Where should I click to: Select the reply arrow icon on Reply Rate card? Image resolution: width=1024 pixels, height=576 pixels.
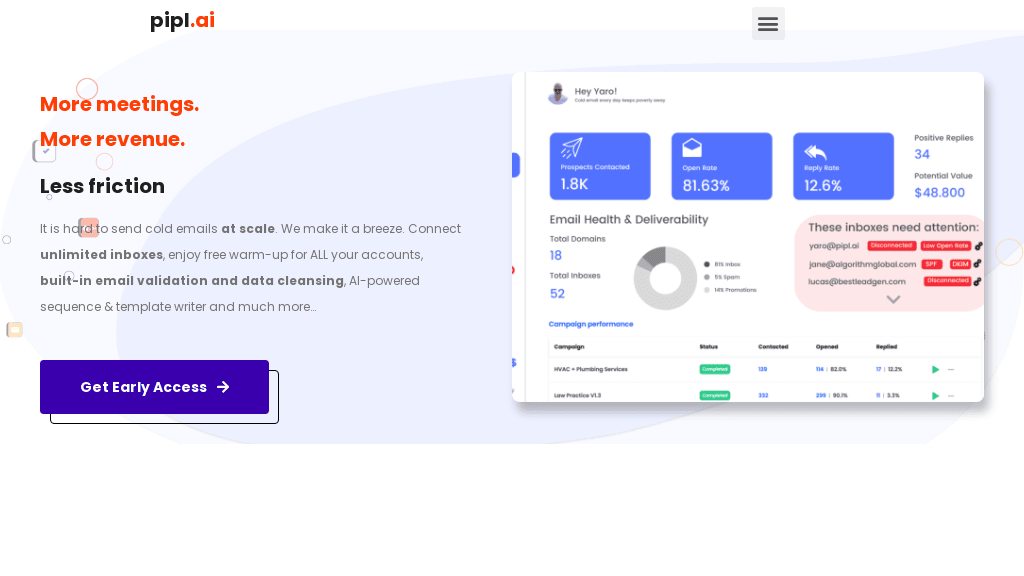tap(815, 150)
